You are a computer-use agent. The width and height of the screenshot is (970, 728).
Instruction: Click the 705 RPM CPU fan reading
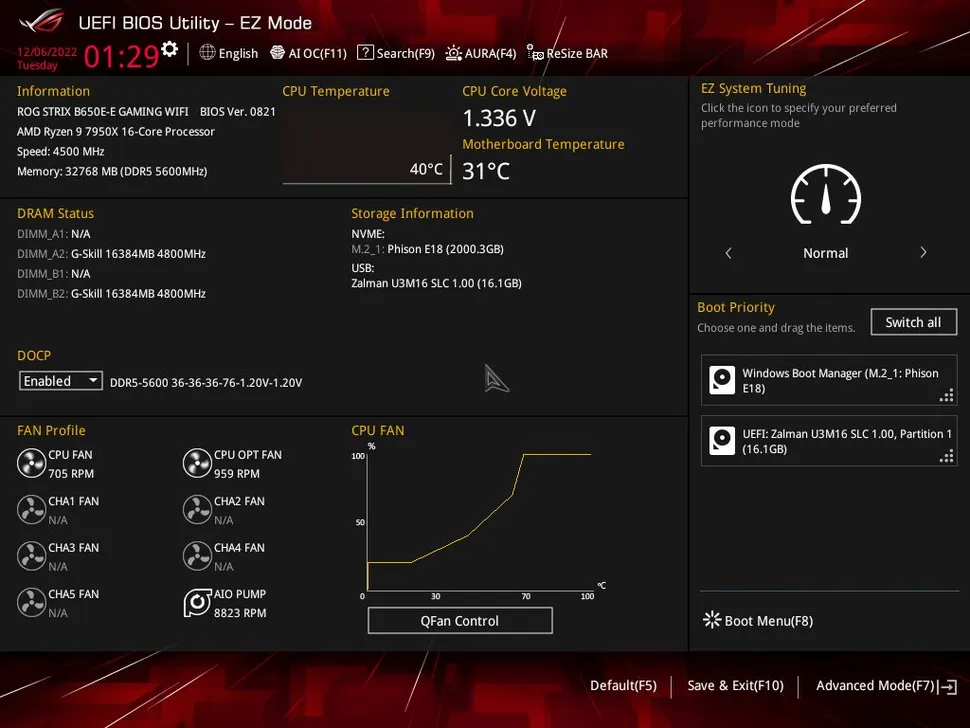click(71, 473)
